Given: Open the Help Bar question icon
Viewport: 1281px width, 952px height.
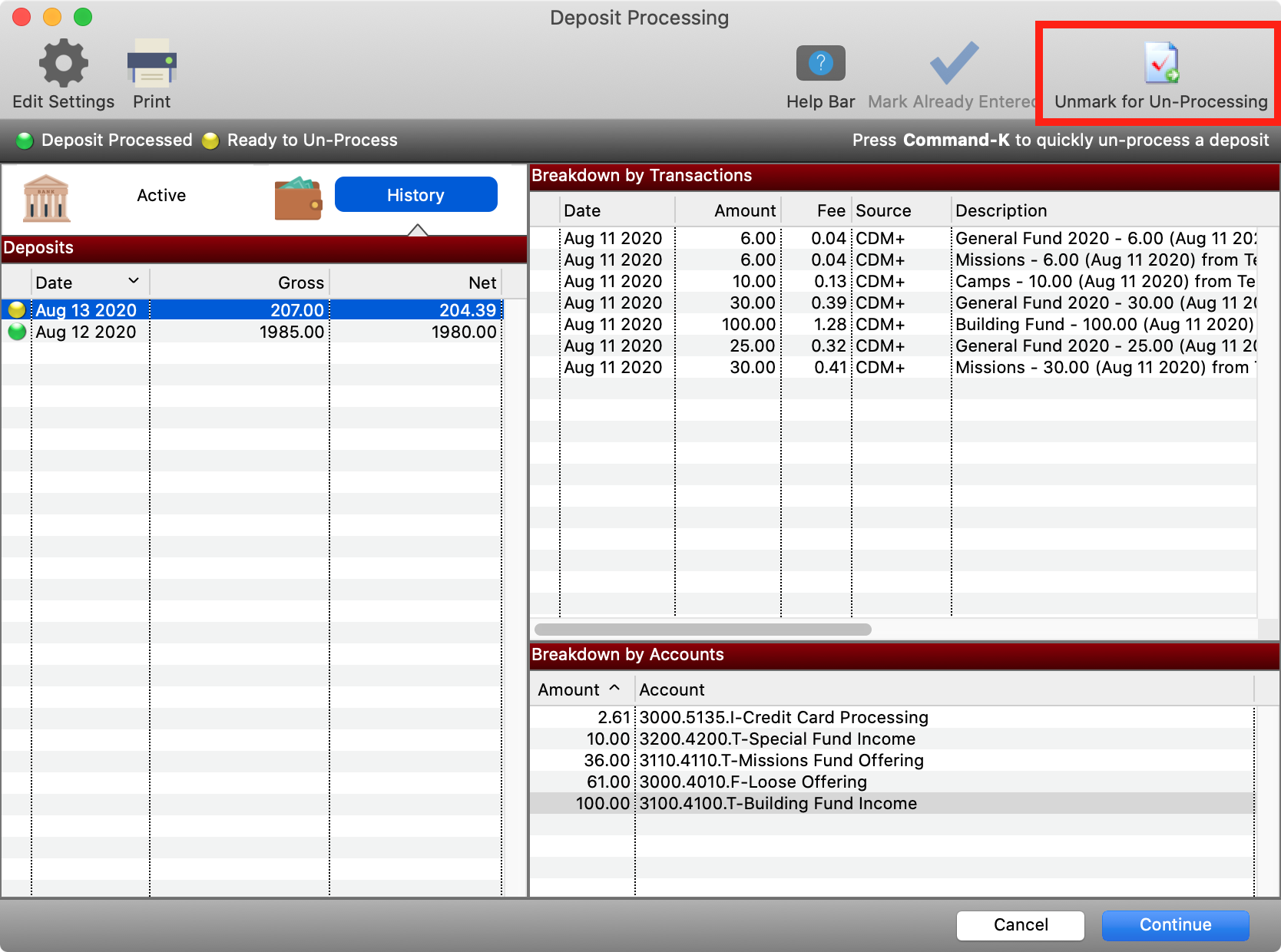Looking at the screenshot, I should (820, 63).
